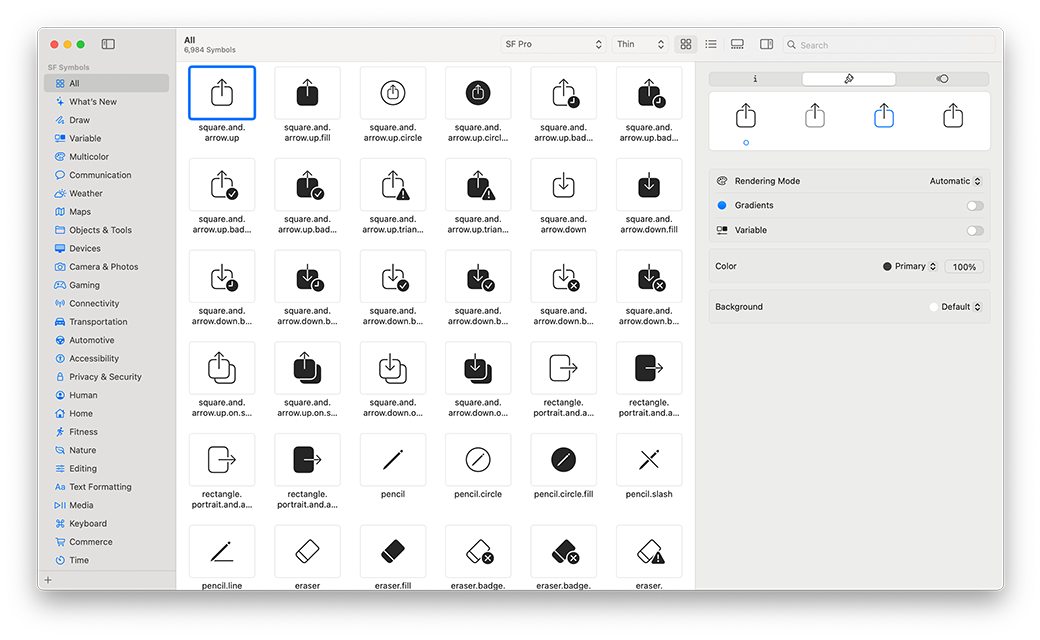Switch to the info inspector tab
The height and width of the screenshot is (640, 1040).
[755, 79]
